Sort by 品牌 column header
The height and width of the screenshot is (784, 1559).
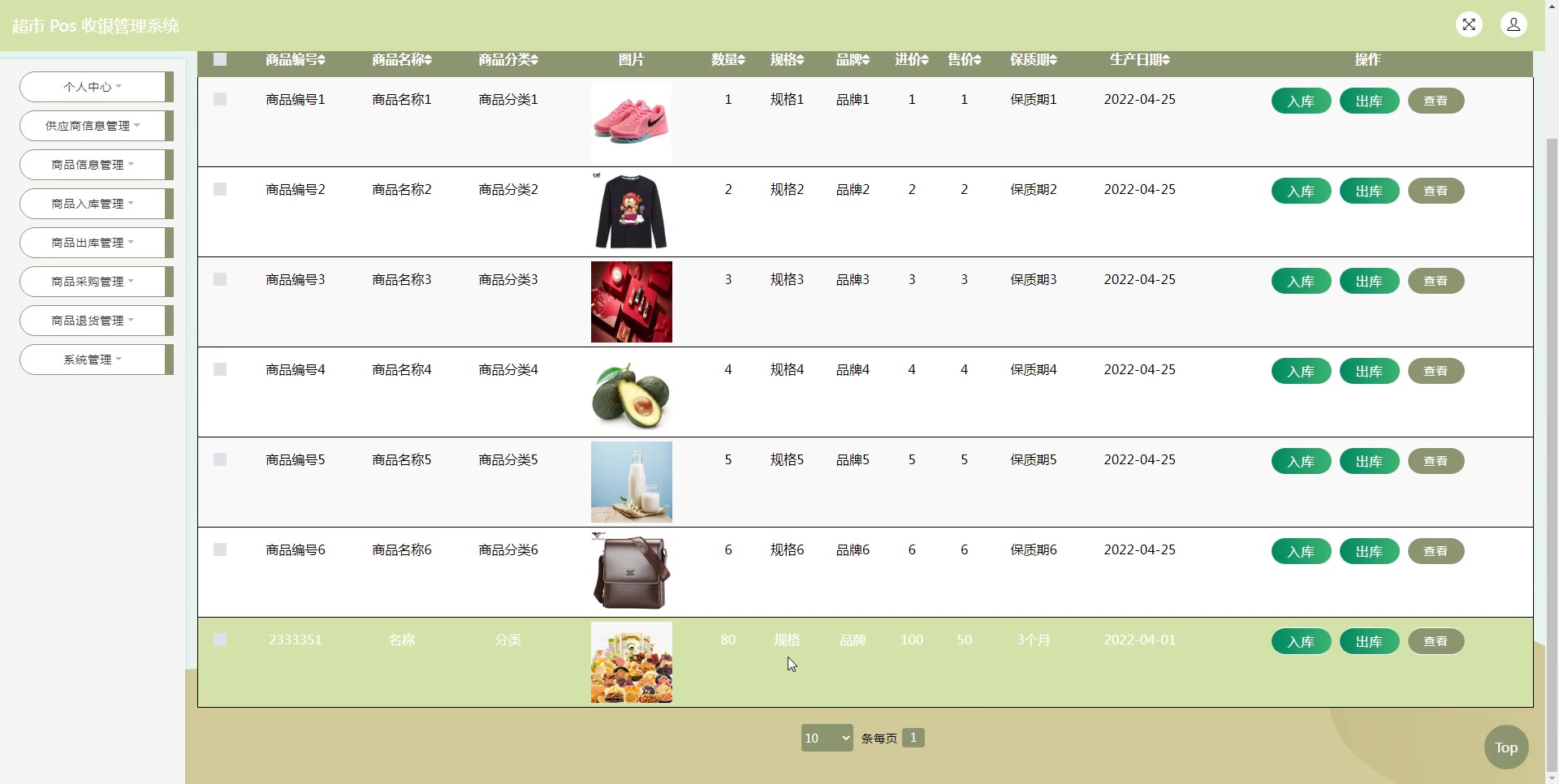[853, 59]
